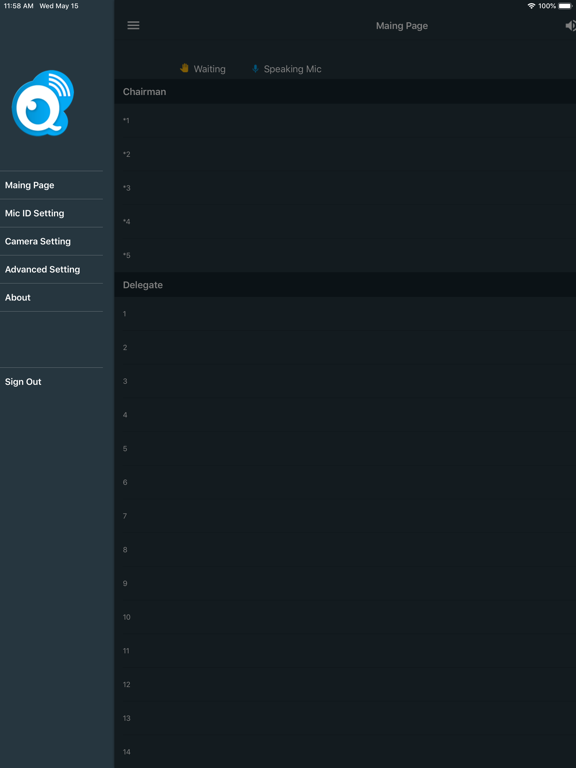Tap the Speaking Mic legend label
Viewport: 576px width, 768px height.
(x=292, y=69)
